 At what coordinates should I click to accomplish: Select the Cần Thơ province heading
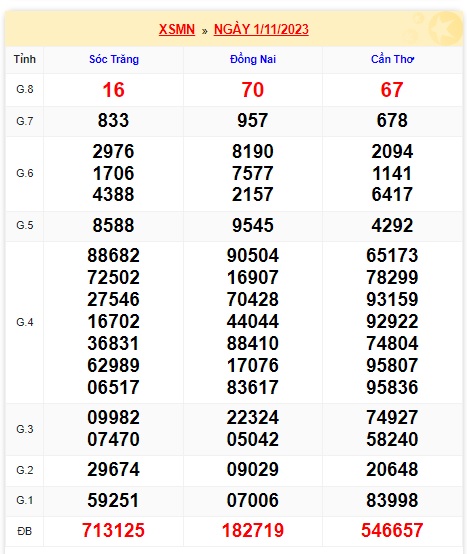pyautogui.click(x=392, y=59)
